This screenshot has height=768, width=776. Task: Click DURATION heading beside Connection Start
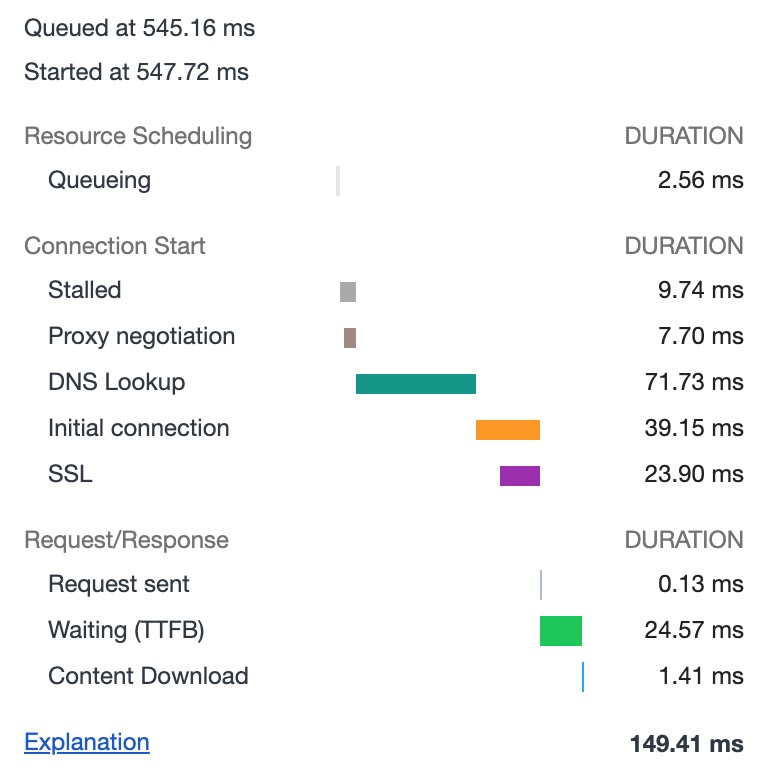684,246
